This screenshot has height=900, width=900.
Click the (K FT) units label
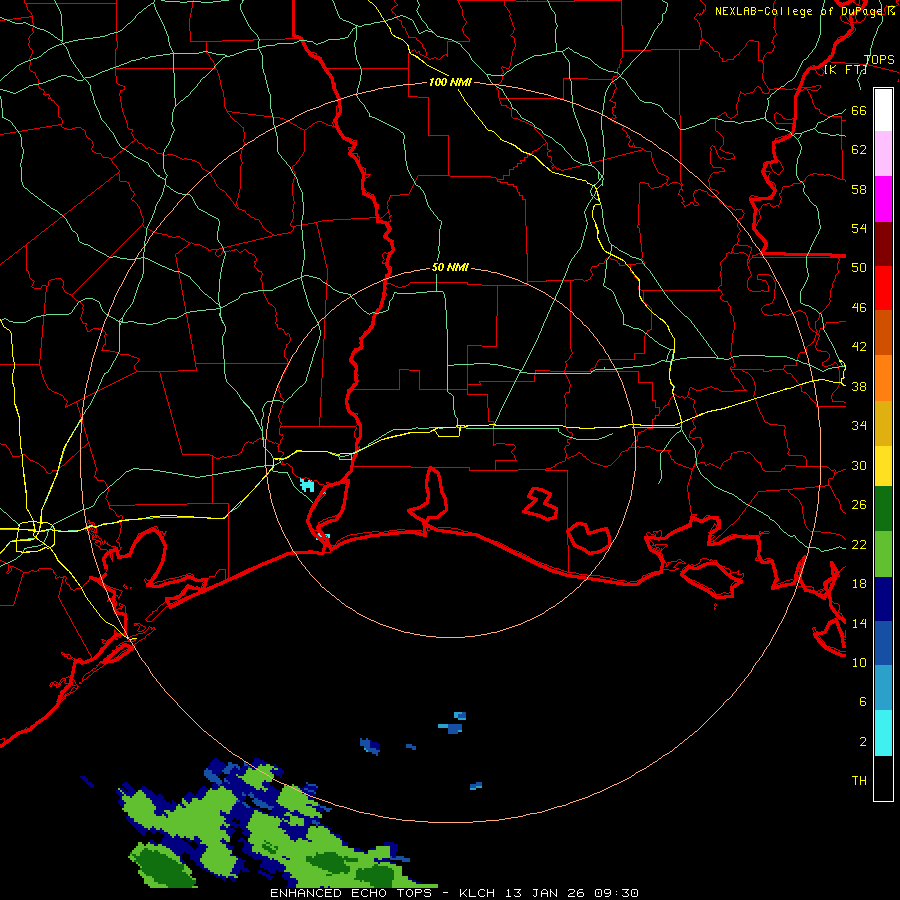point(846,70)
